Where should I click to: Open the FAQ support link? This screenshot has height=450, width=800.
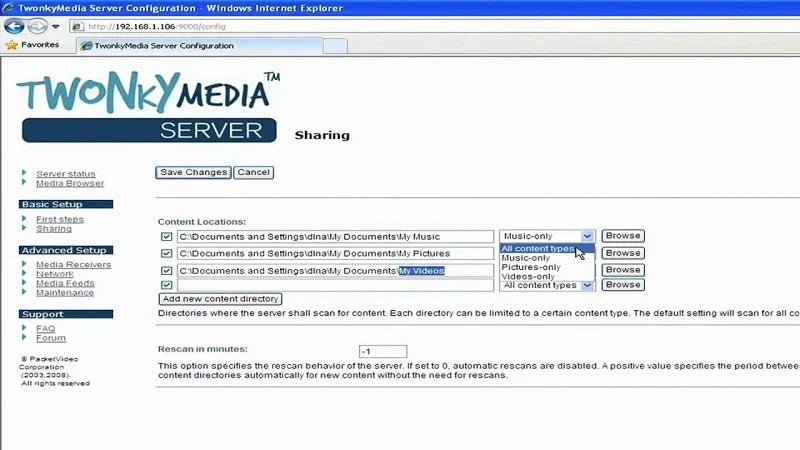(45, 329)
